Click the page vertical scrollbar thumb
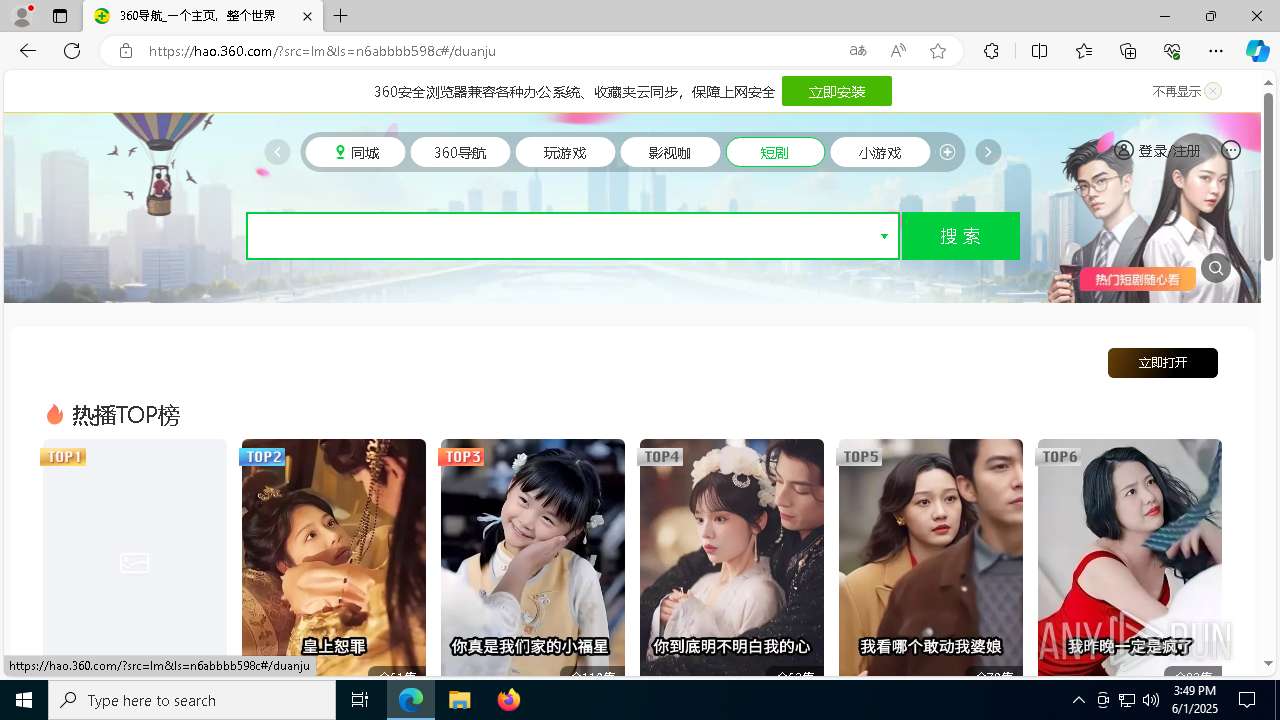Image resolution: width=1280 pixels, height=720 pixels. [1269, 175]
